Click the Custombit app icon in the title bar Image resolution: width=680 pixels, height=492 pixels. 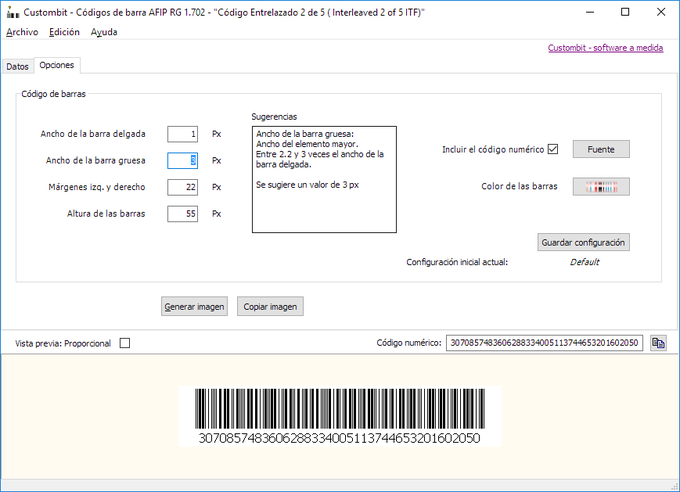(x=13, y=13)
